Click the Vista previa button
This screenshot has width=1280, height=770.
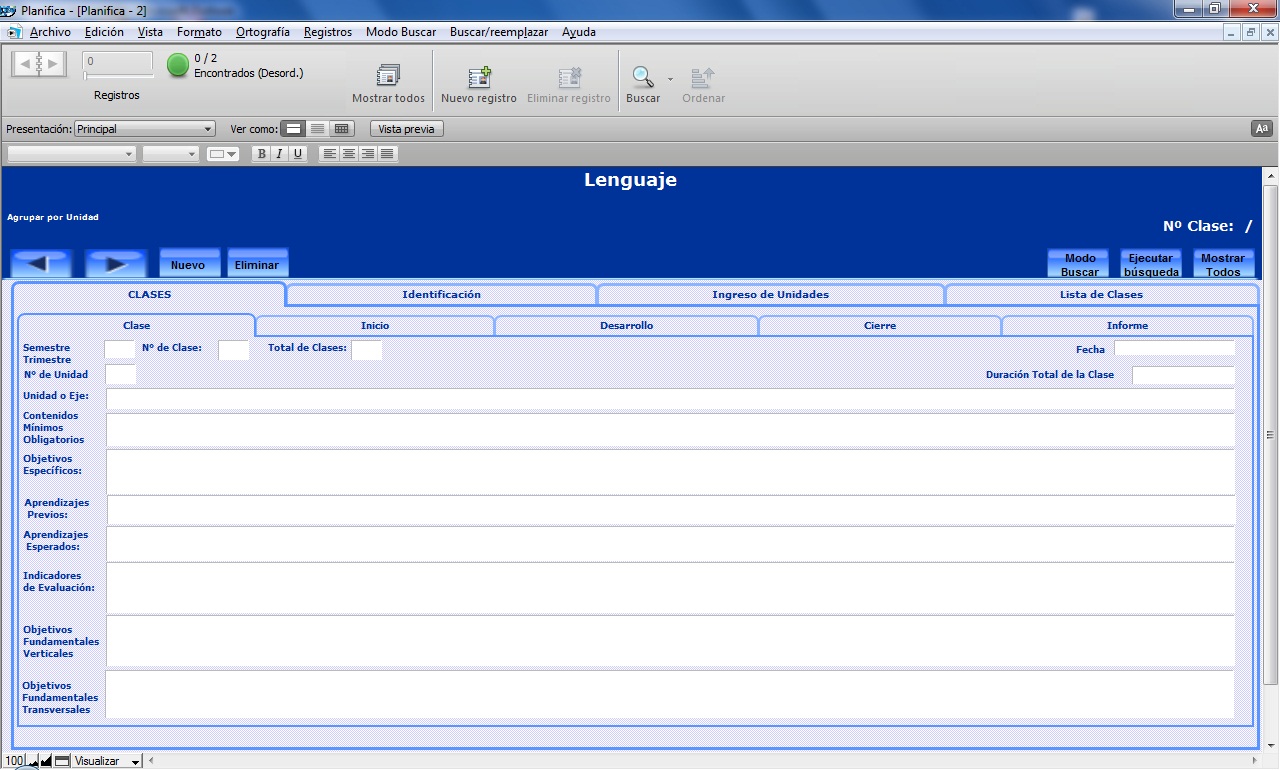point(406,129)
